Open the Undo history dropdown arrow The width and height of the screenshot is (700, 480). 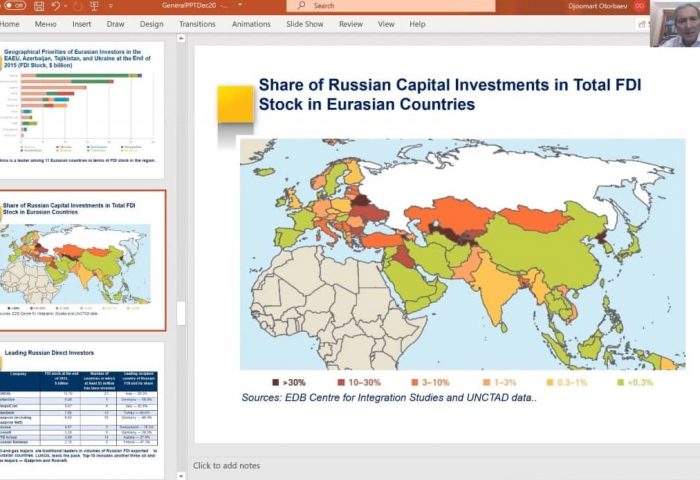coord(66,6)
